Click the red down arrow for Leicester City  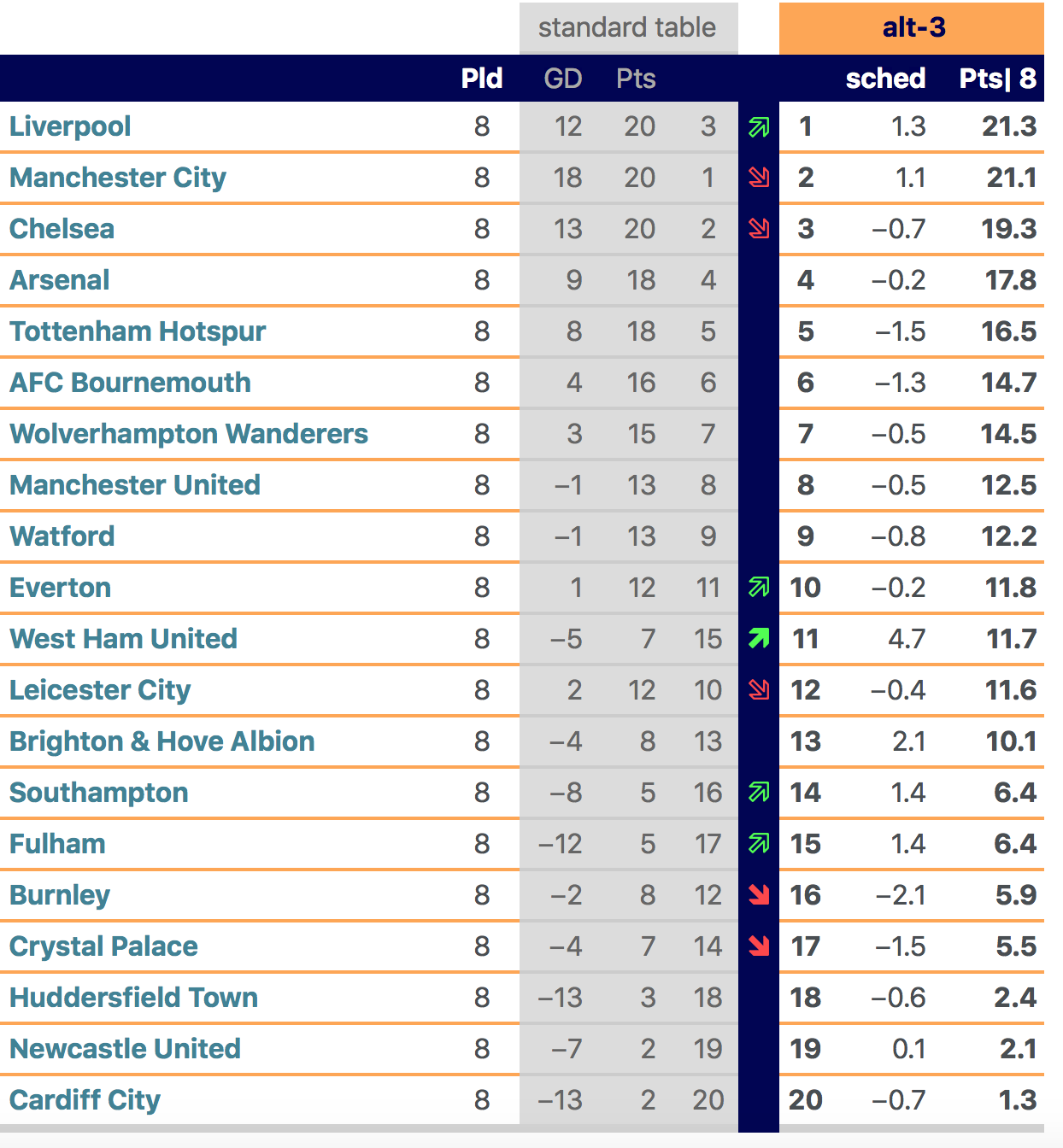click(759, 689)
